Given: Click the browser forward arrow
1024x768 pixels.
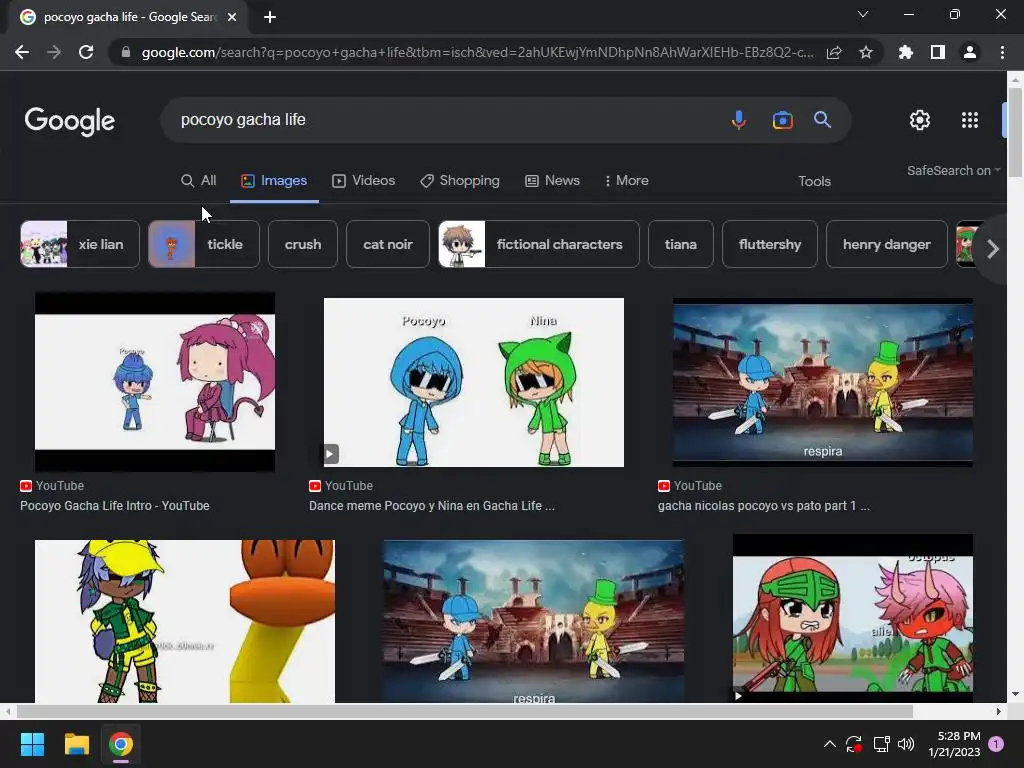Looking at the screenshot, I should pos(54,52).
